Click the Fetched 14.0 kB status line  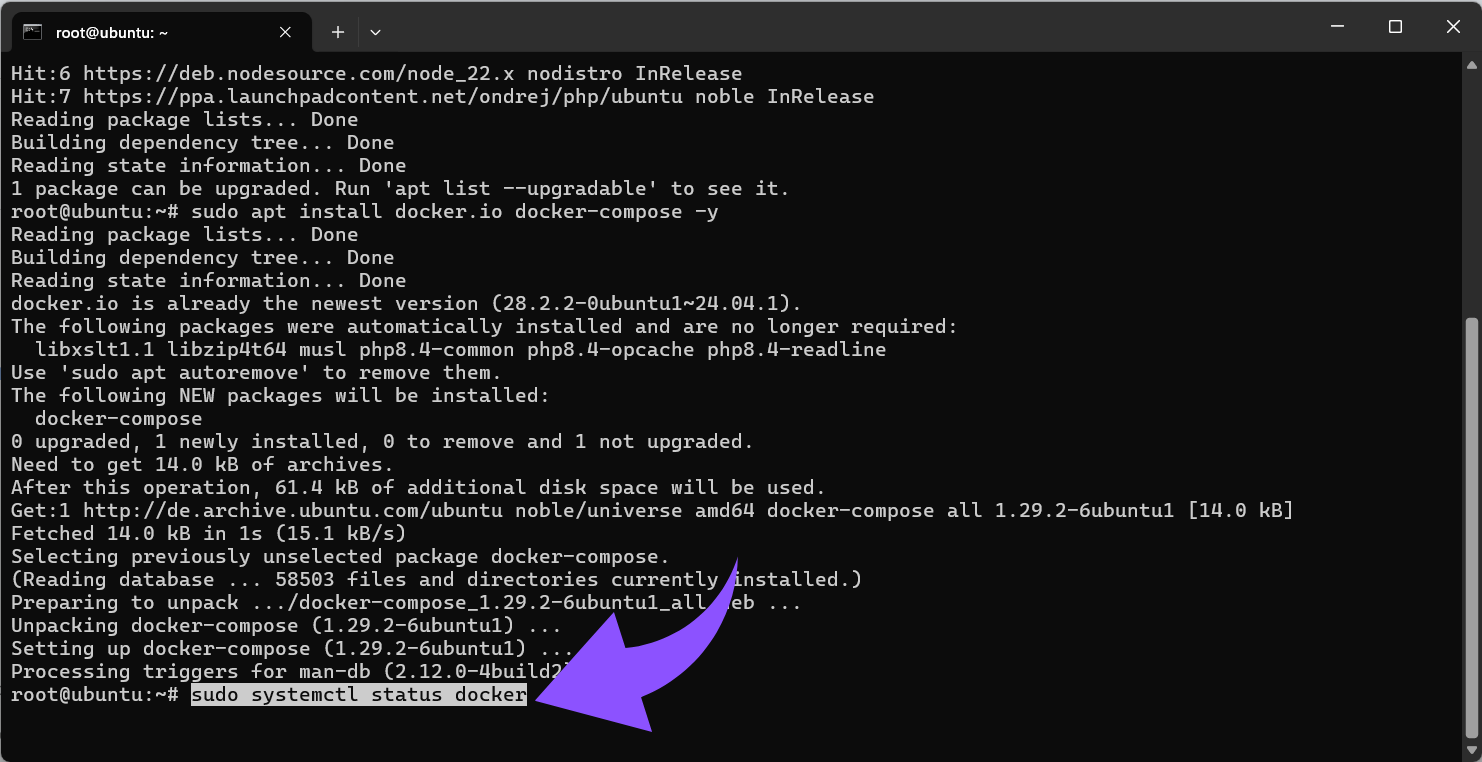(x=200, y=533)
